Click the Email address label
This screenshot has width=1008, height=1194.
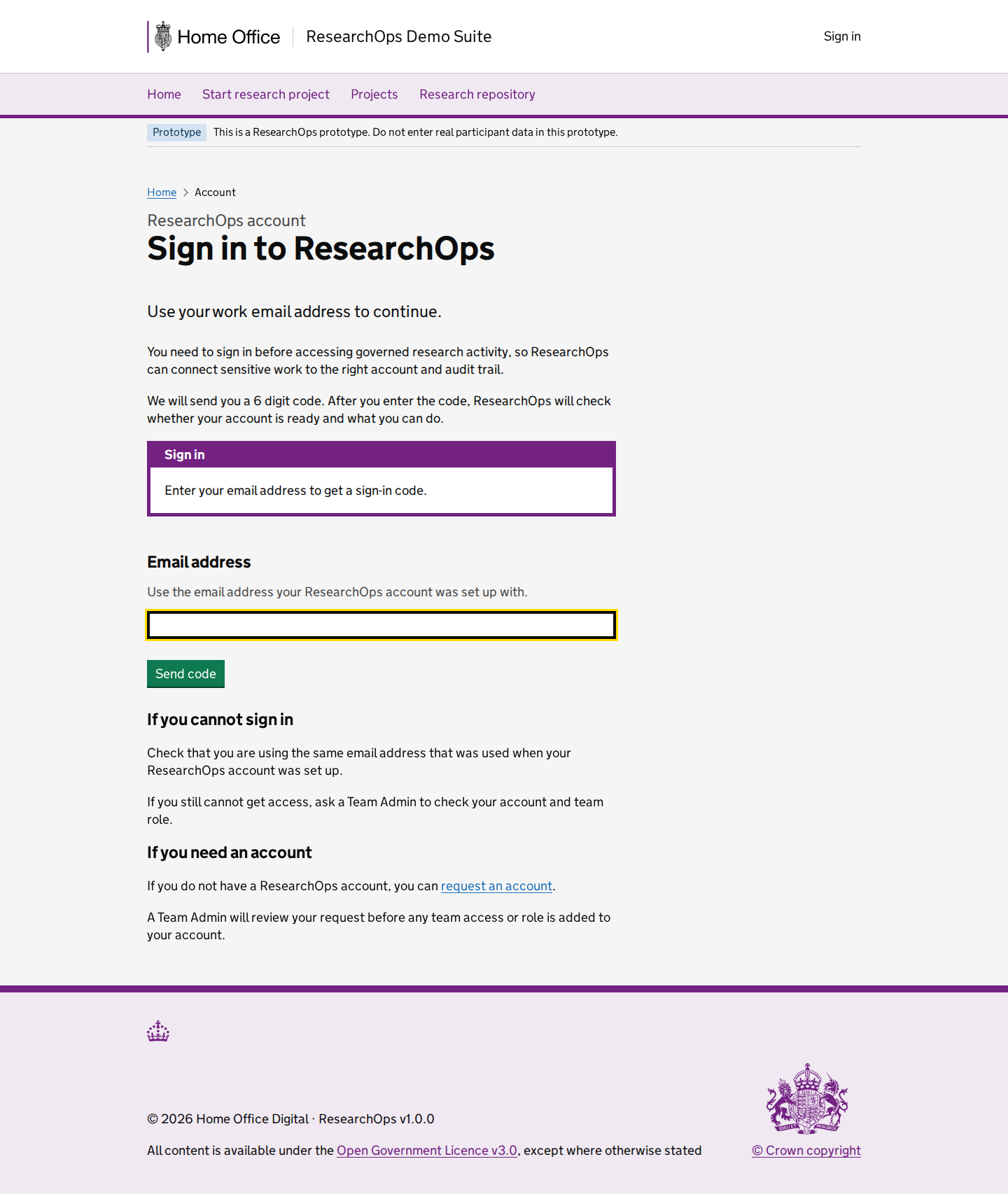[x=199, y=562]
